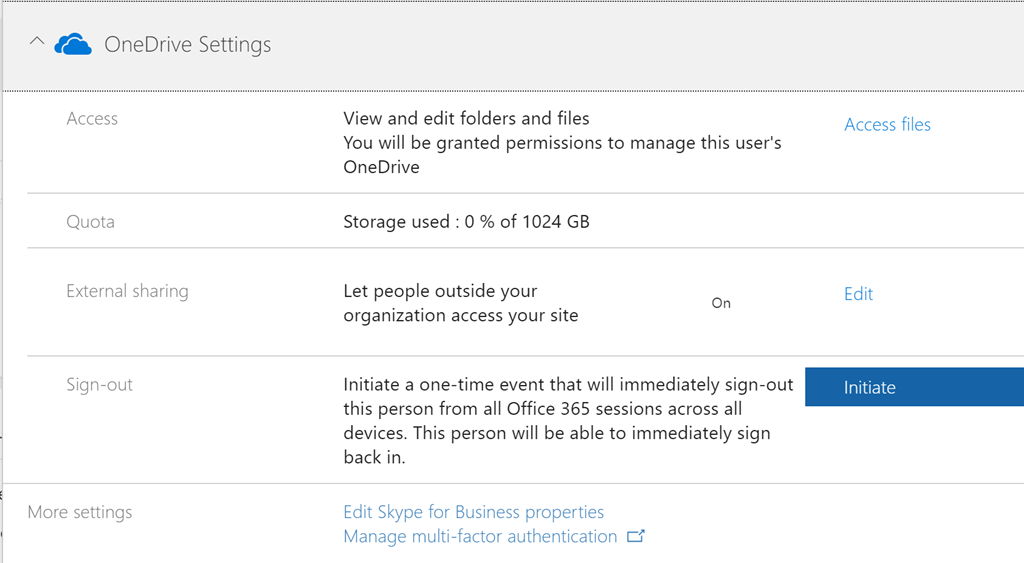This screenshot has width=1024, height=563.
Task: Edit external sharing setting
Action: pyautogui.click(x=858, y=294)
